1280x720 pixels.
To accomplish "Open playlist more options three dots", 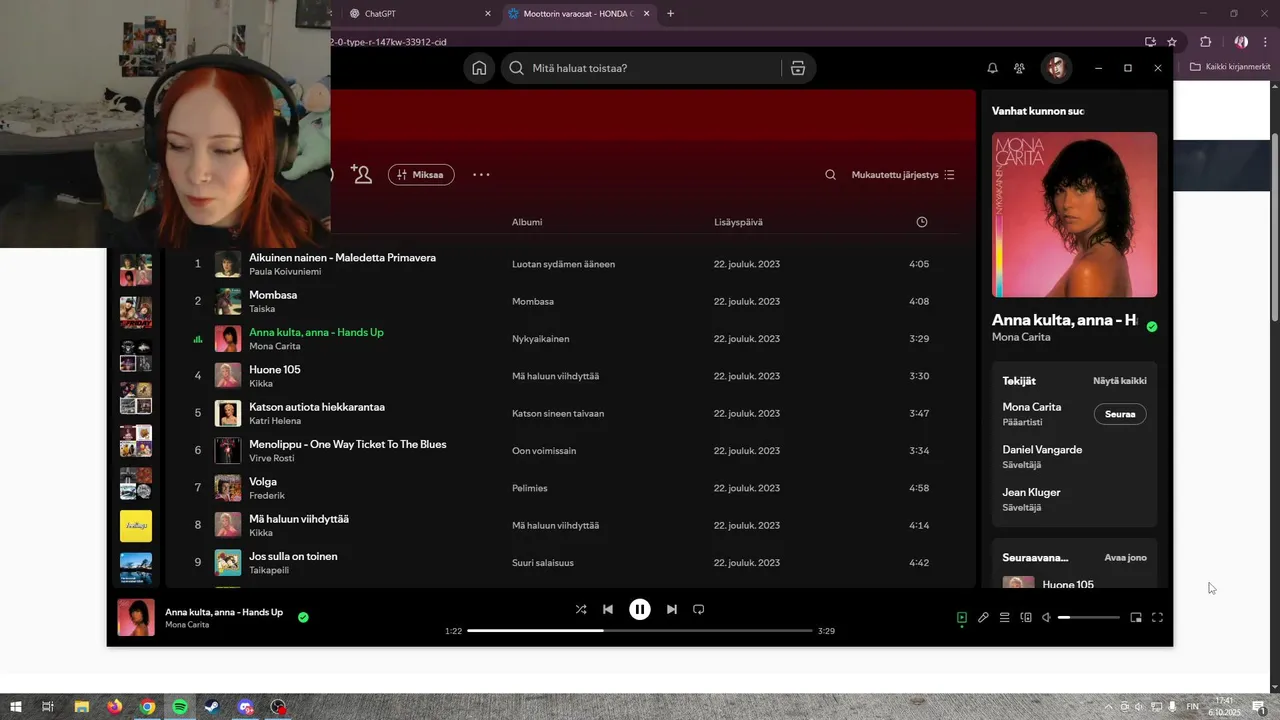I will [x=481, y=174].
